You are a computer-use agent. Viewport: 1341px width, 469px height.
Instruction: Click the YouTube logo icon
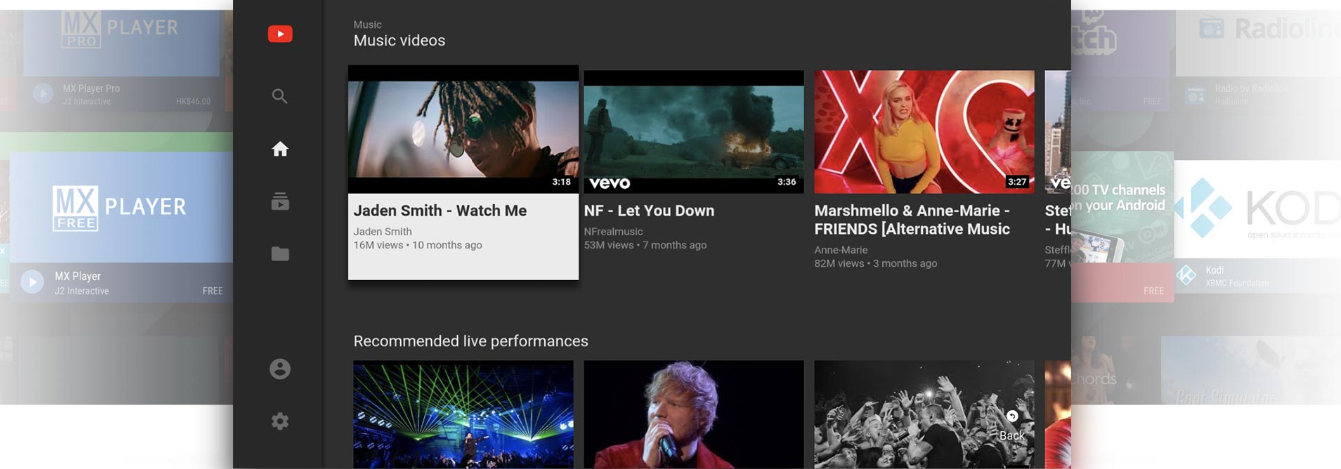coord(280,34)
